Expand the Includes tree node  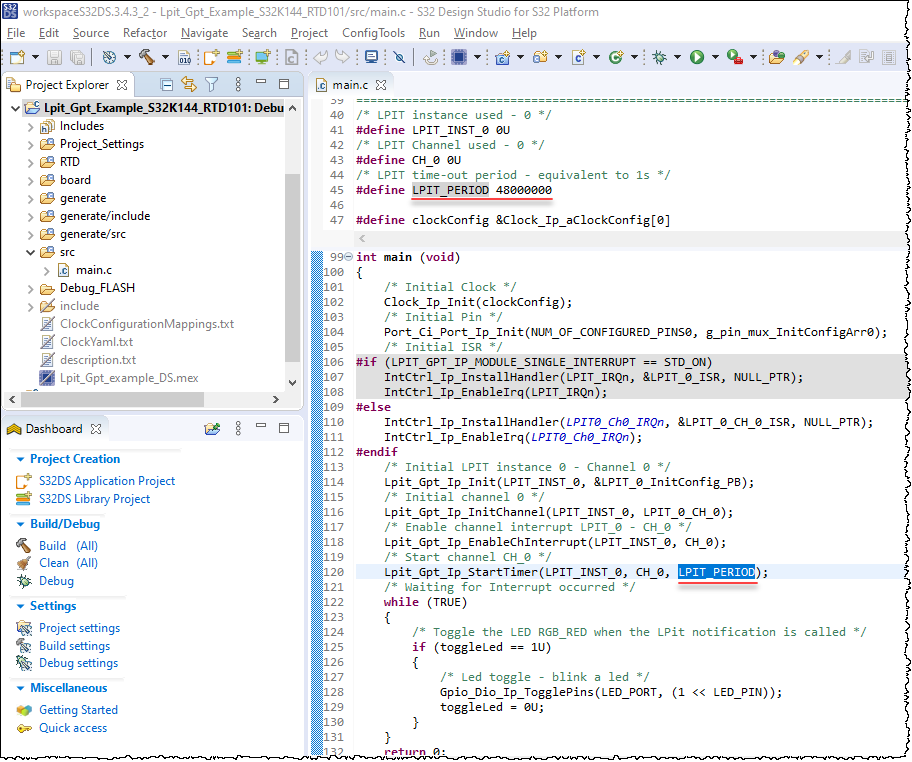[30, 127]
